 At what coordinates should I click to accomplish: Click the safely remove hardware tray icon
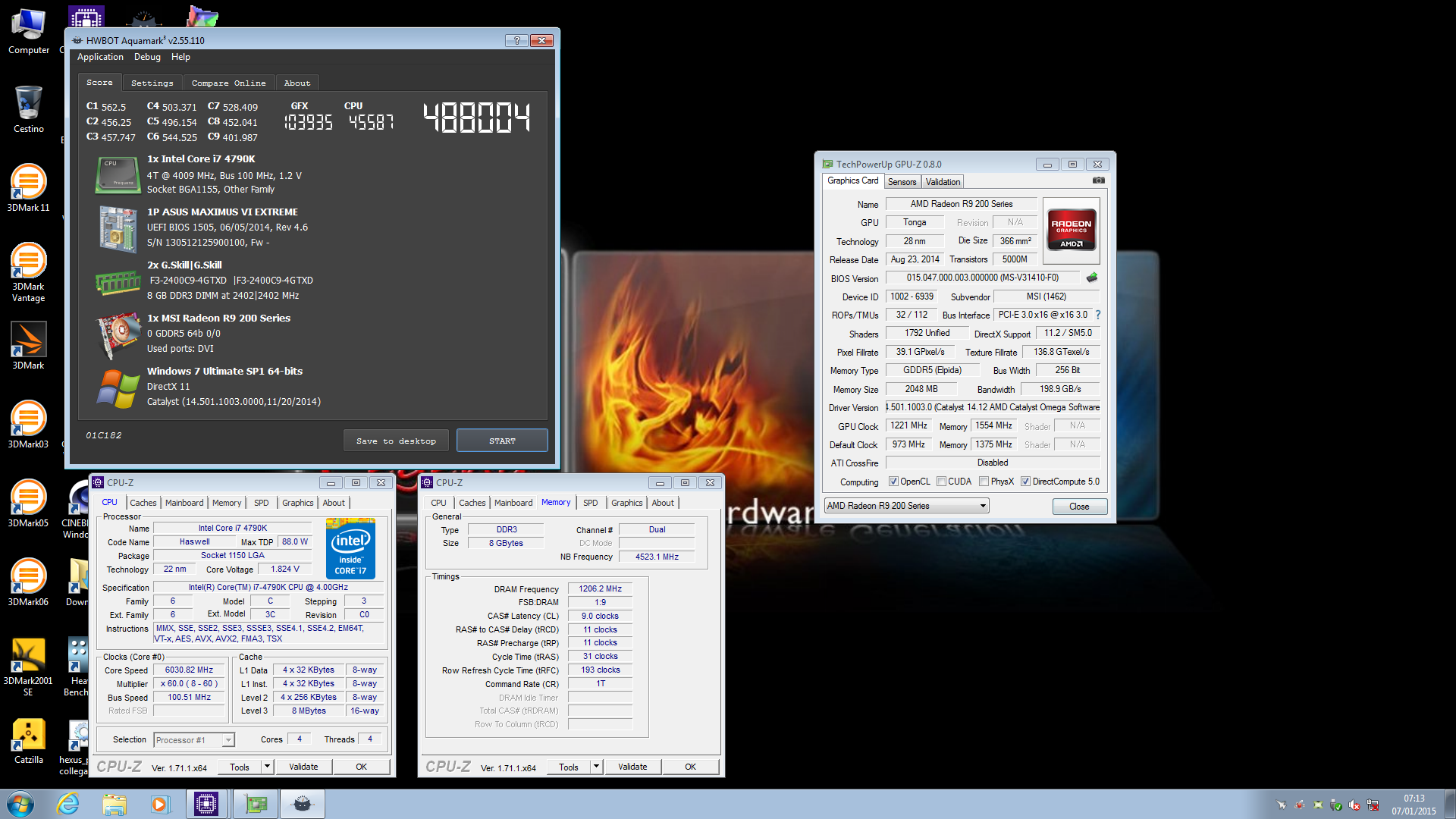[1336, 805]
